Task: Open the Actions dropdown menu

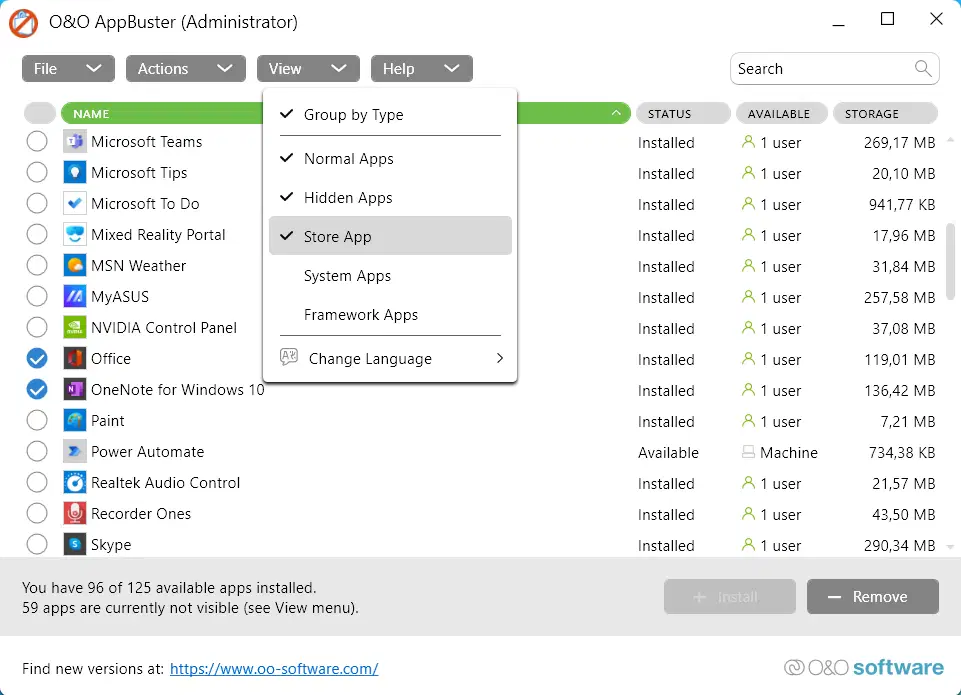Action: [184, 69]
